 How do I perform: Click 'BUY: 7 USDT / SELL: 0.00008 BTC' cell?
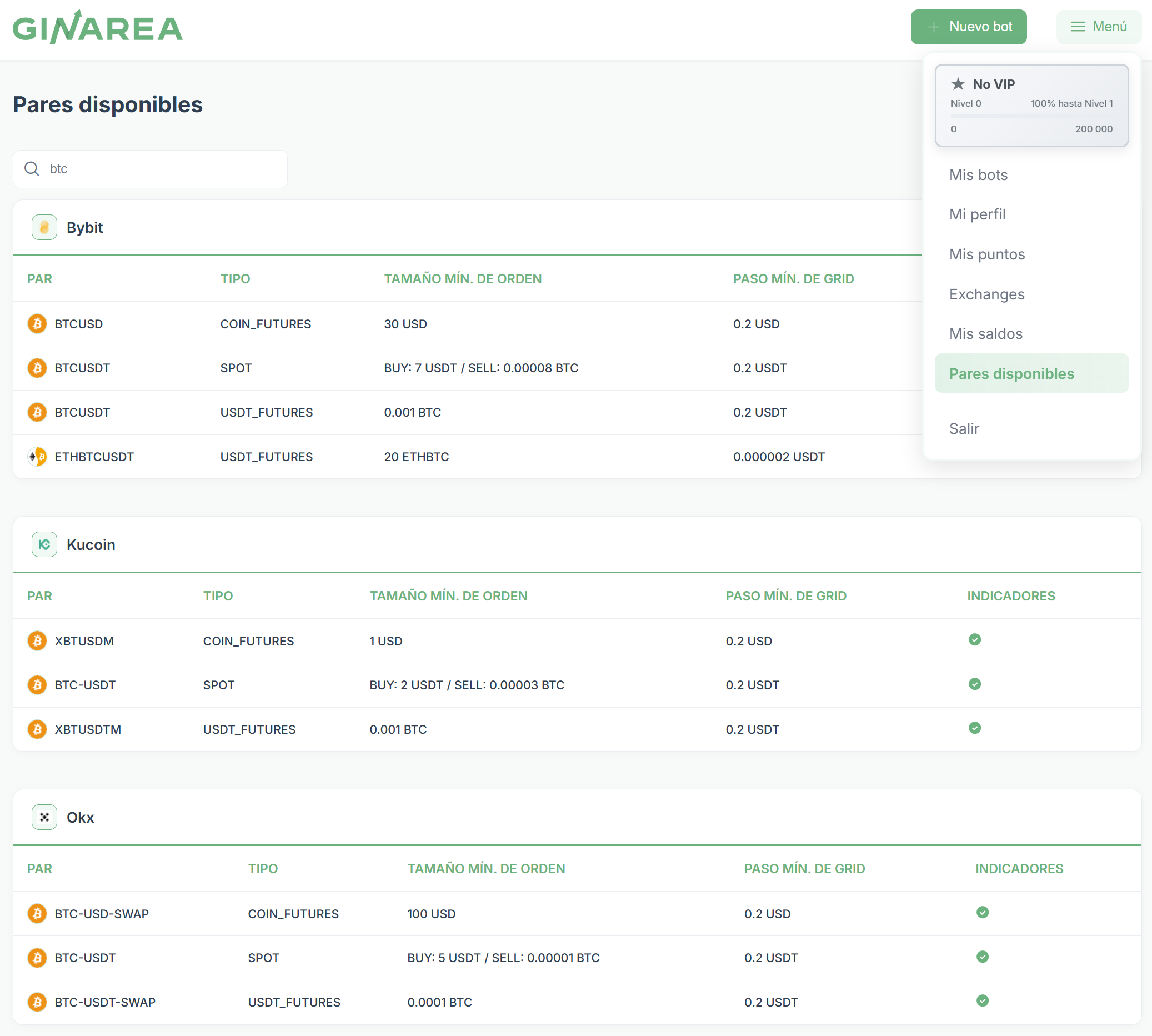(481, 368)
